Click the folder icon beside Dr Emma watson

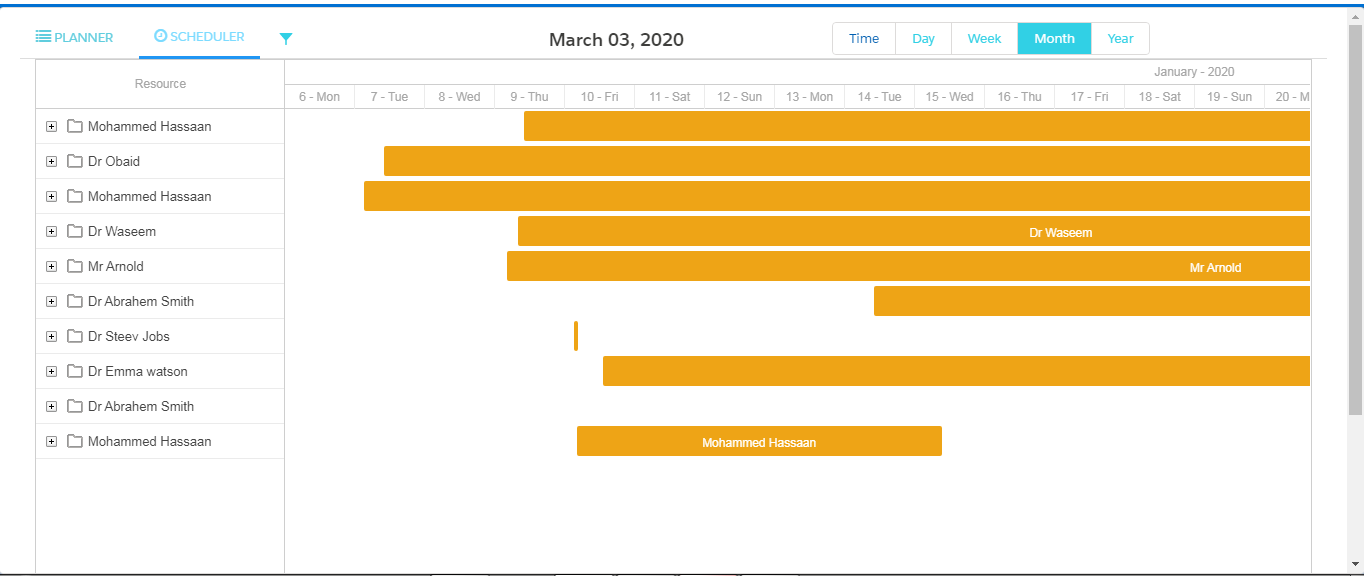coord(75,371)
